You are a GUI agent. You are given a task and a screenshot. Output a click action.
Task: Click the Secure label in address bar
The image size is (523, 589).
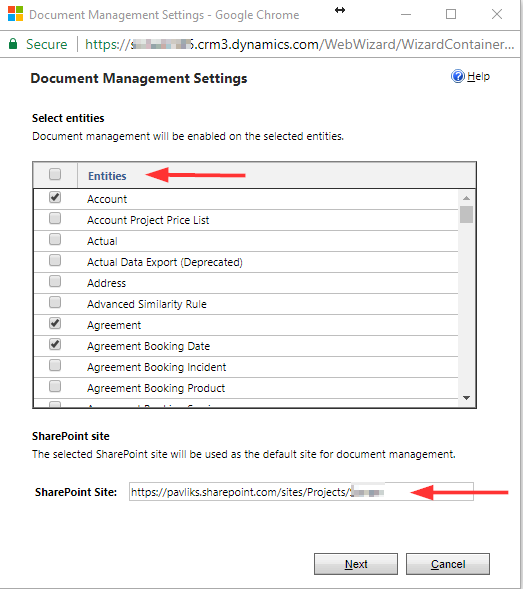pos(47,44)
